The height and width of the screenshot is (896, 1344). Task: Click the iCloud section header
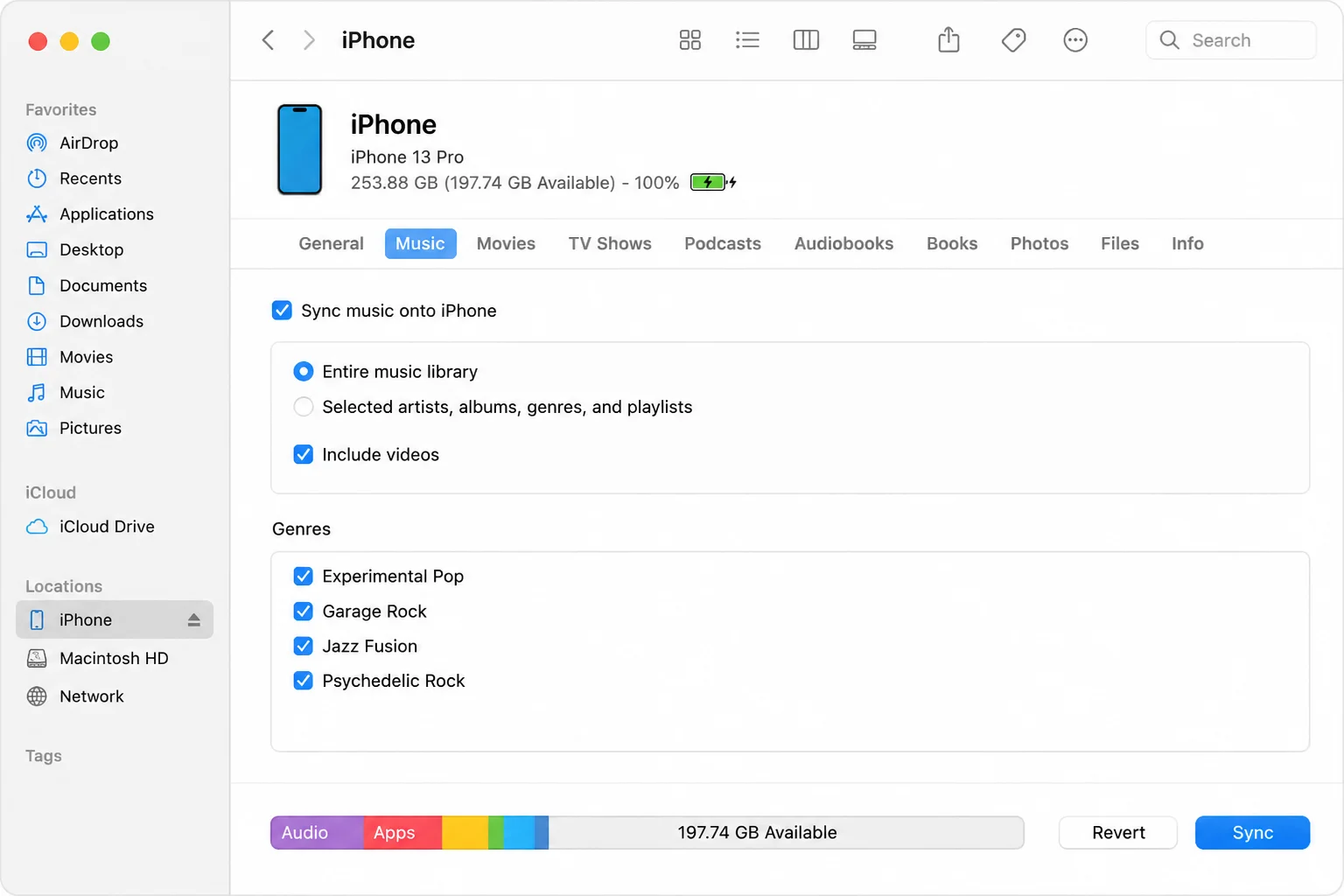click(x=51, y=493)
